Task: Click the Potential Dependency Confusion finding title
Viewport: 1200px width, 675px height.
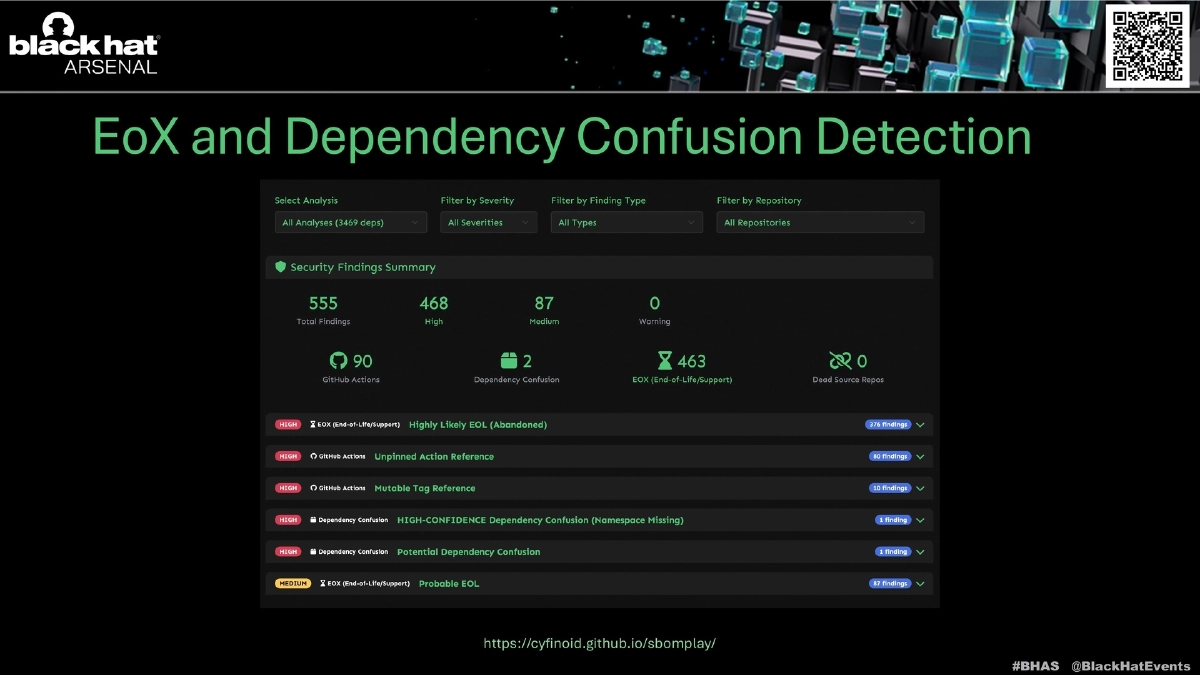Action: (468, 552)
